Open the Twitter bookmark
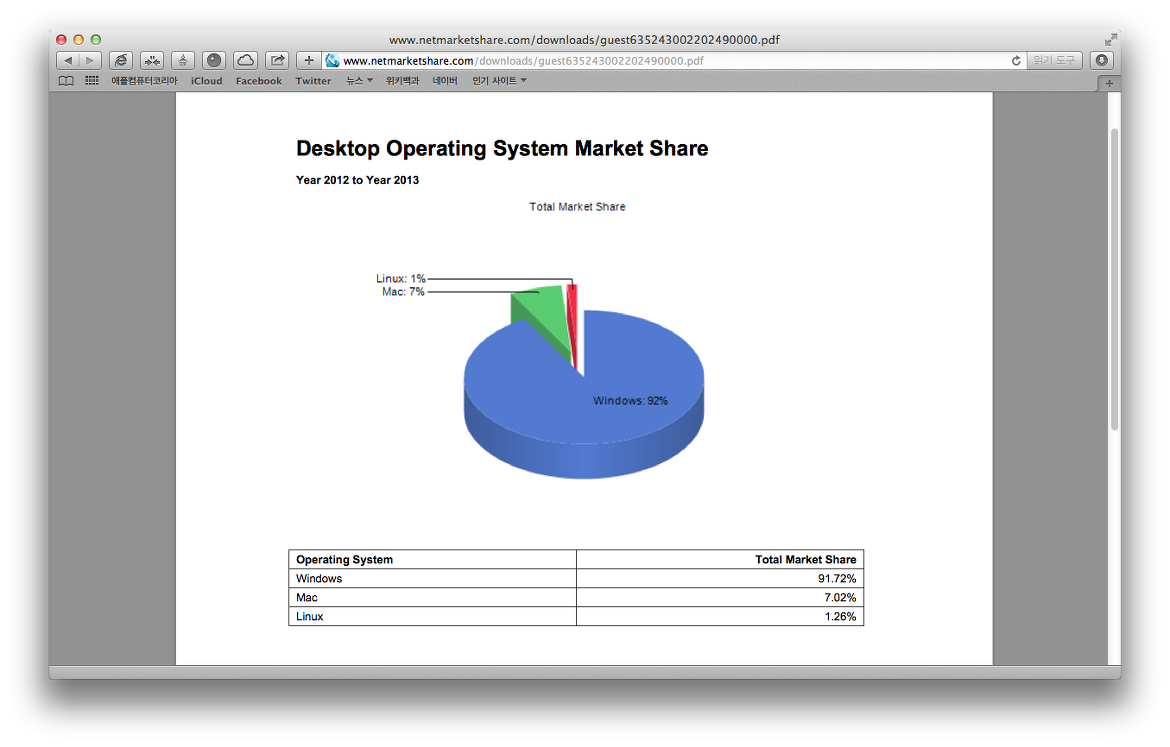Image resolution: width=1170 pixels, height=747 pixels. click(313, 81)
